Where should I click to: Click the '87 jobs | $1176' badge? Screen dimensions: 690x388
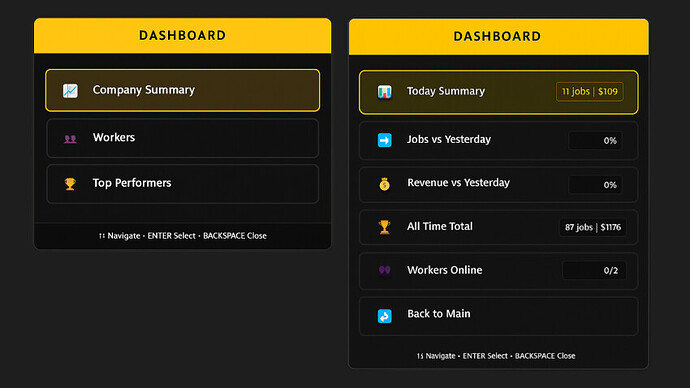tap(592, 227)
